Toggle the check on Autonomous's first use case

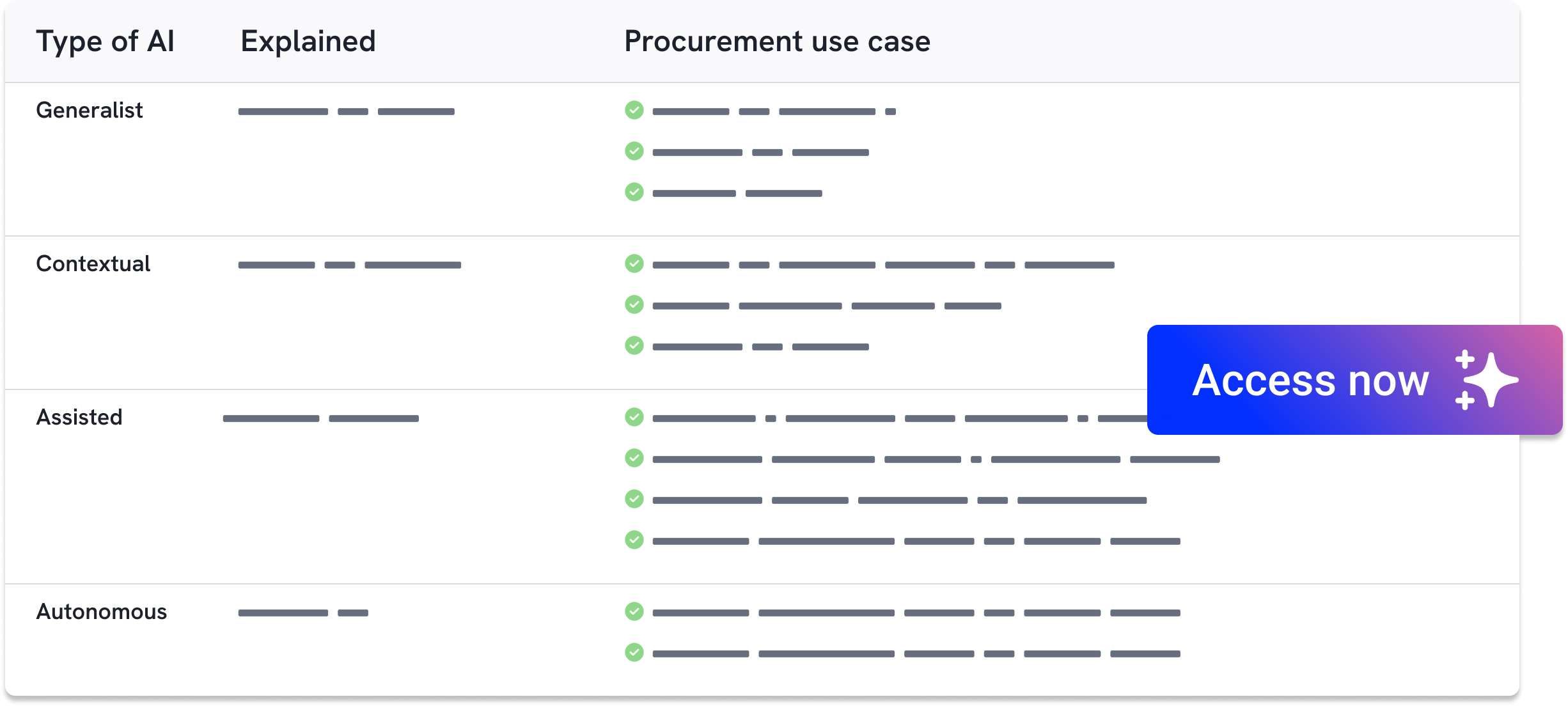tap(634, 612)
